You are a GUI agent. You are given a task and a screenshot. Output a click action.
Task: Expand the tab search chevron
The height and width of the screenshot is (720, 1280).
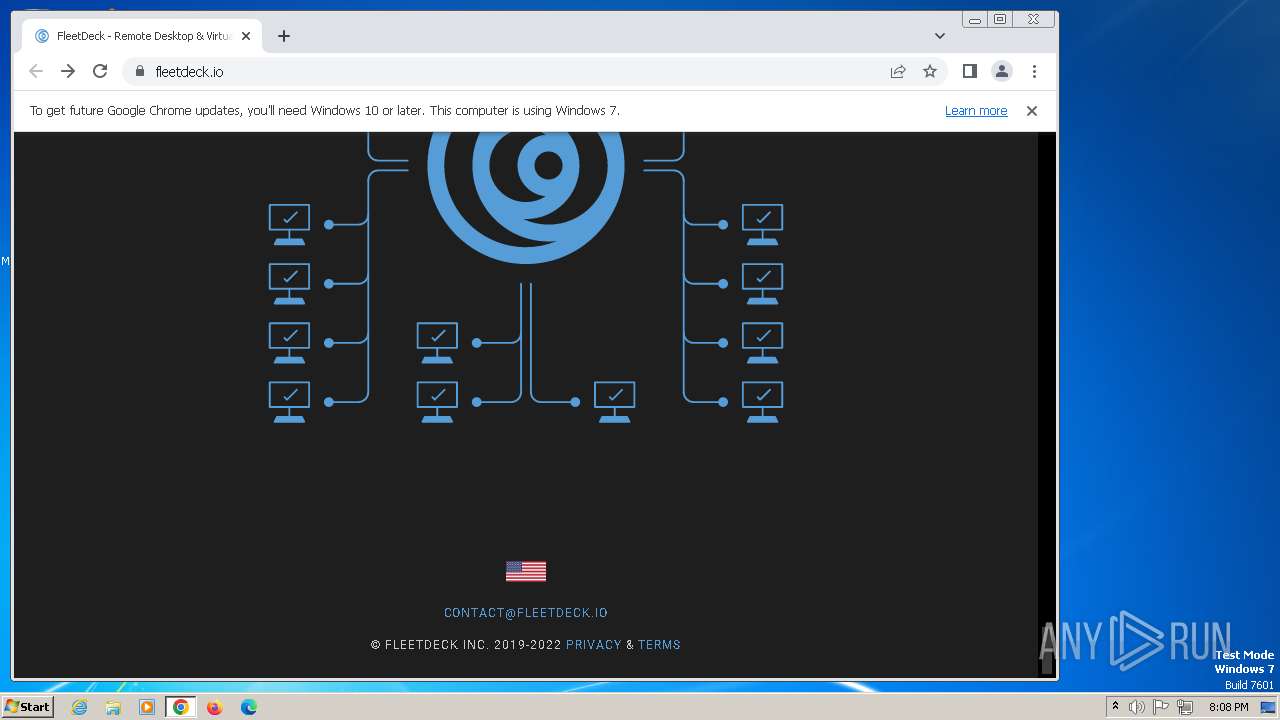[940, 36]
